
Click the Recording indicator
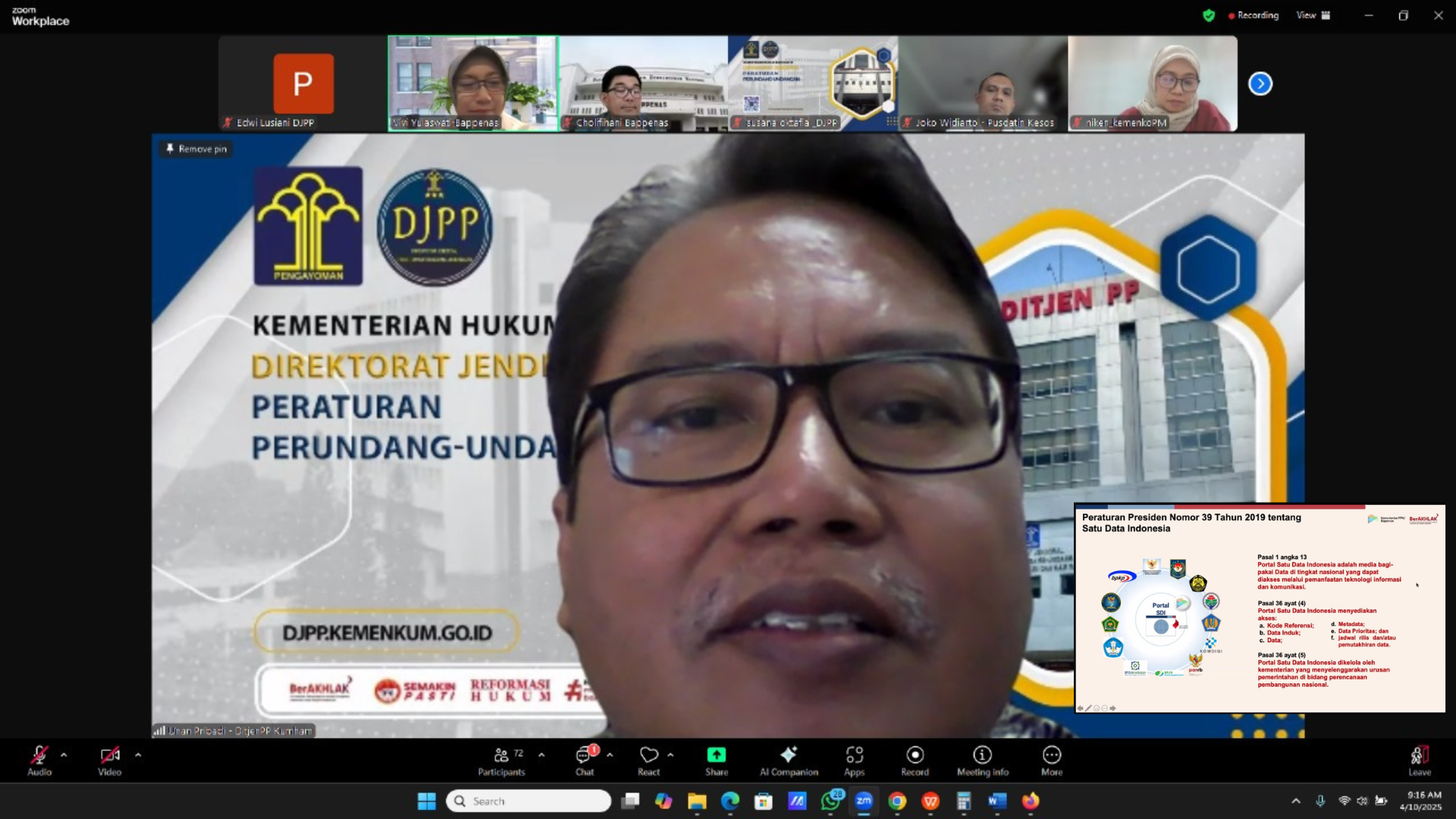click(1254, 15)
